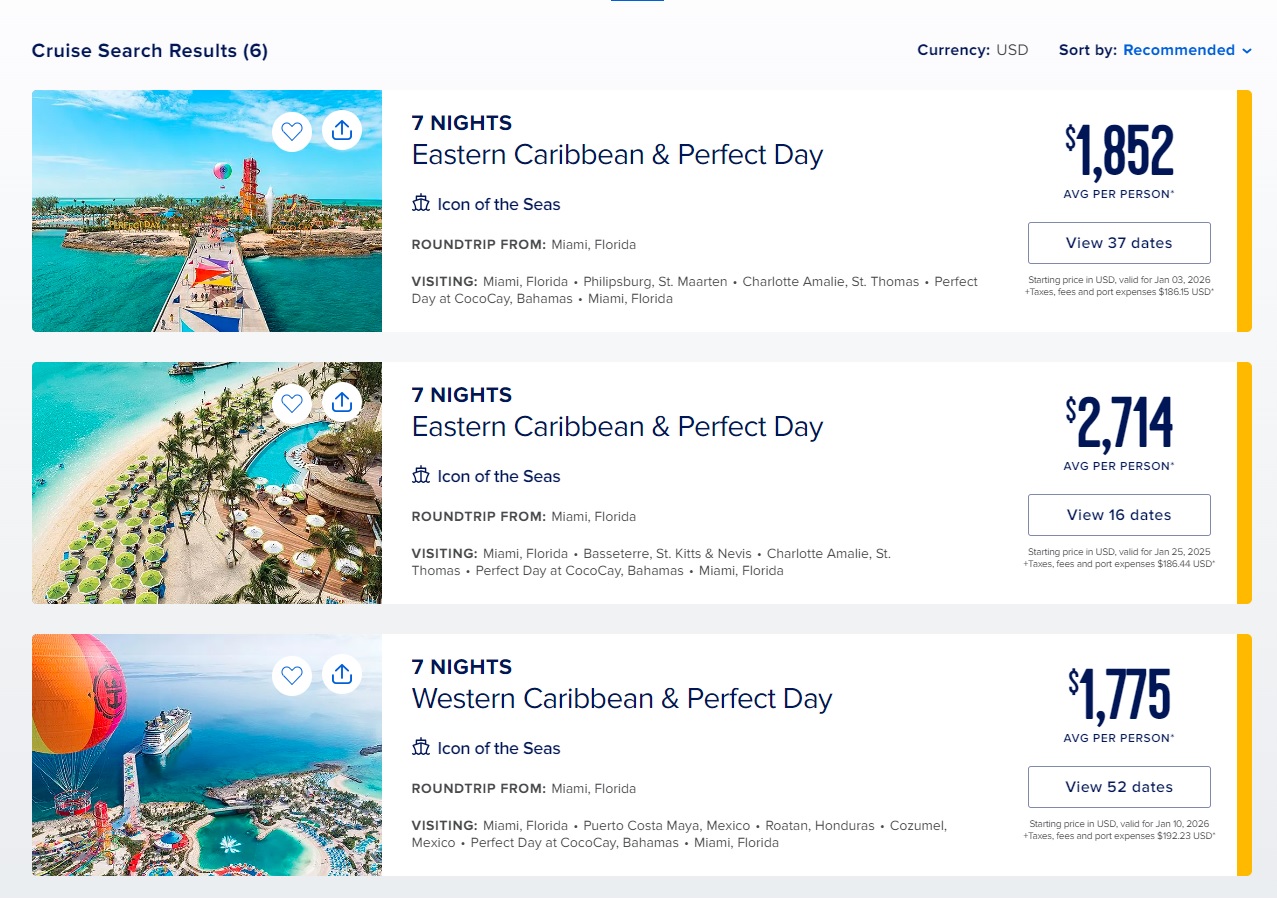Open the Western Caribbean & Perfect Day title
Screen dimensions: 1277x898
click(x=621, y=699)
